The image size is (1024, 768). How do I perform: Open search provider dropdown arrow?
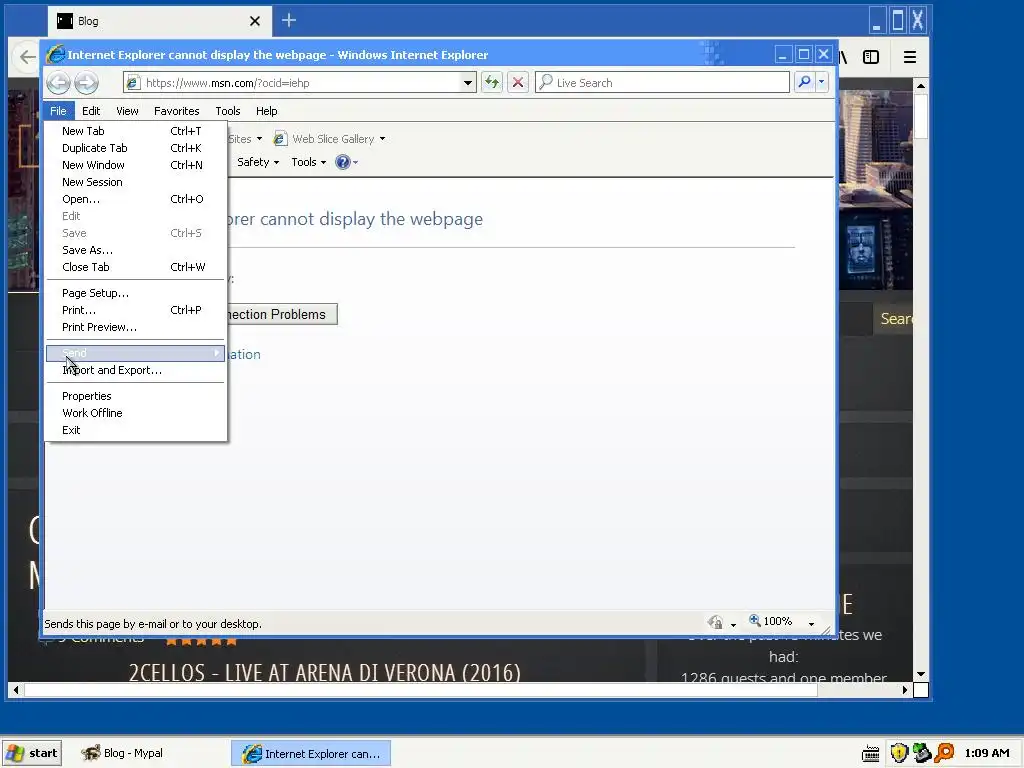[x=822, y=82]
